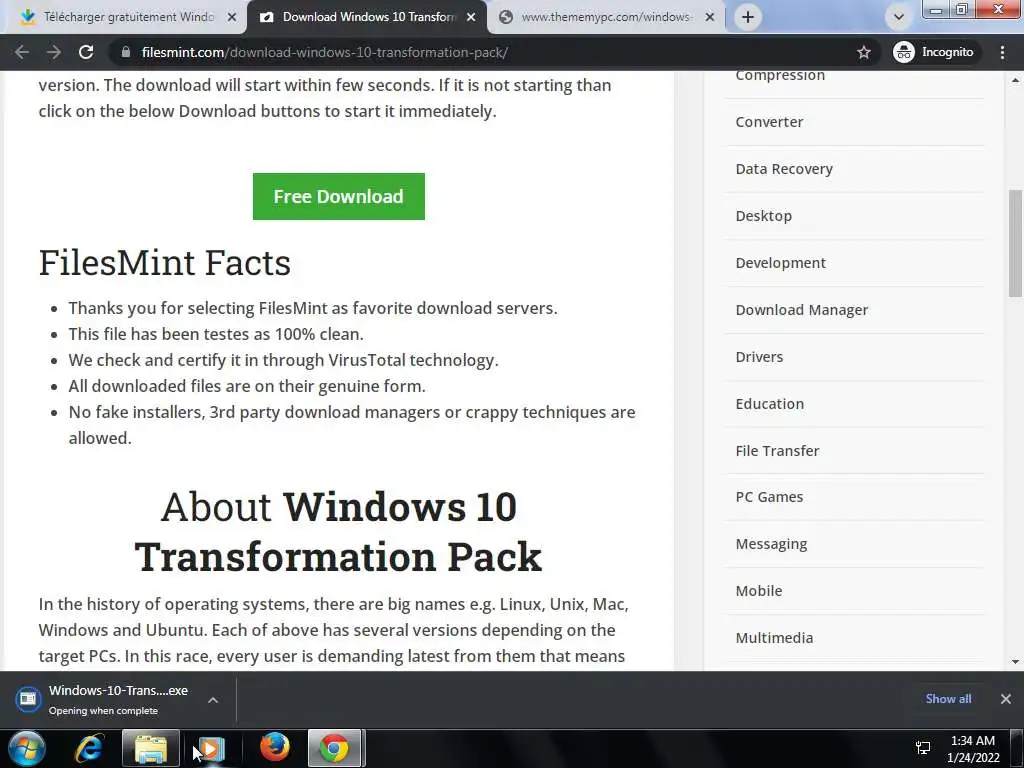1024x768 pixels.
Task: Click network icon in system tray
Action: 923,748
